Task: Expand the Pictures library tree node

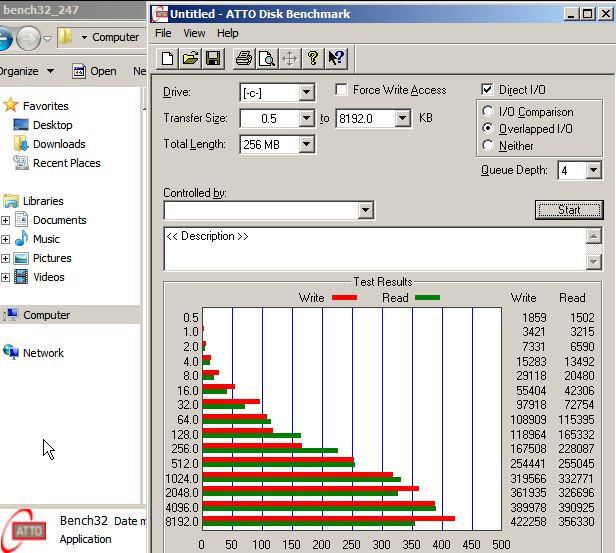Action: [x=5, y=258]
